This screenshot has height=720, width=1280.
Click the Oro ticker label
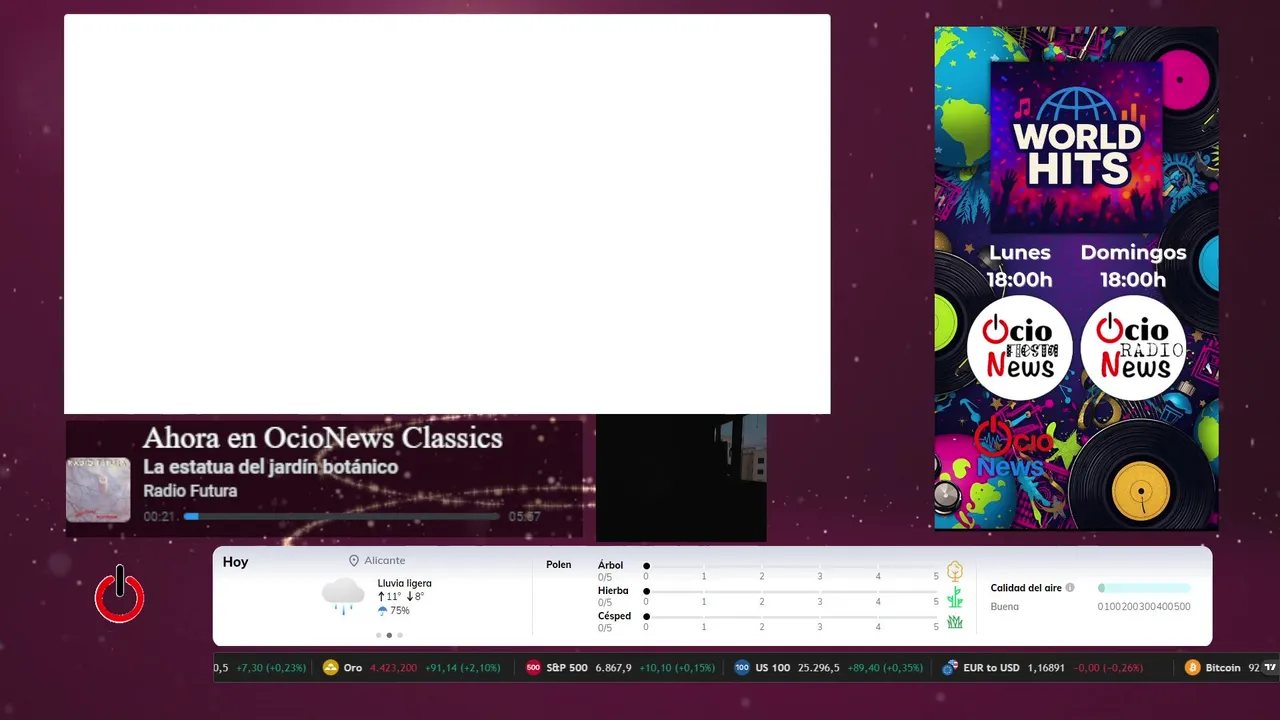pos(353,667)
